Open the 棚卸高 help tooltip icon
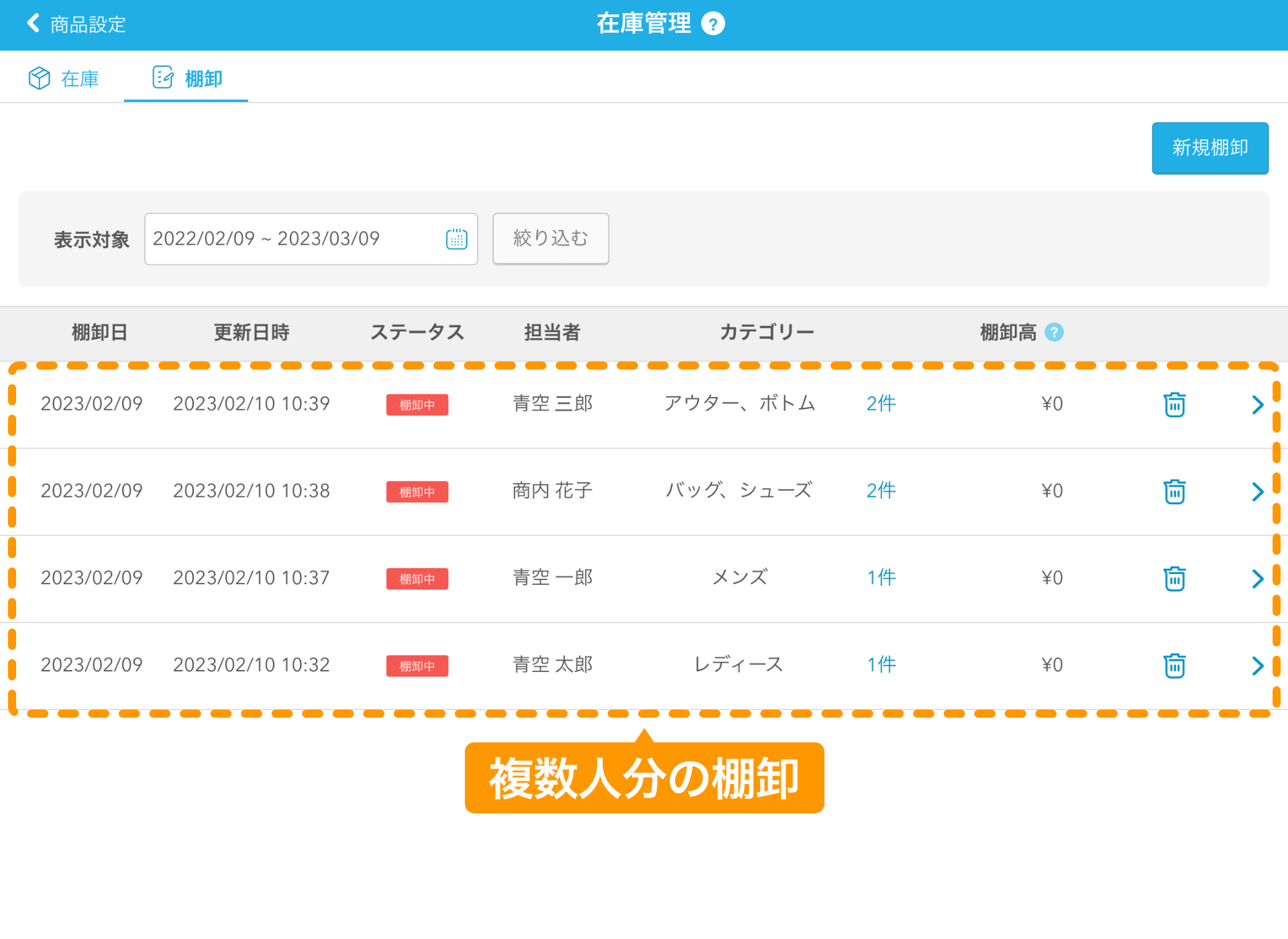The image size is (1288, 939). (1055, 332)
